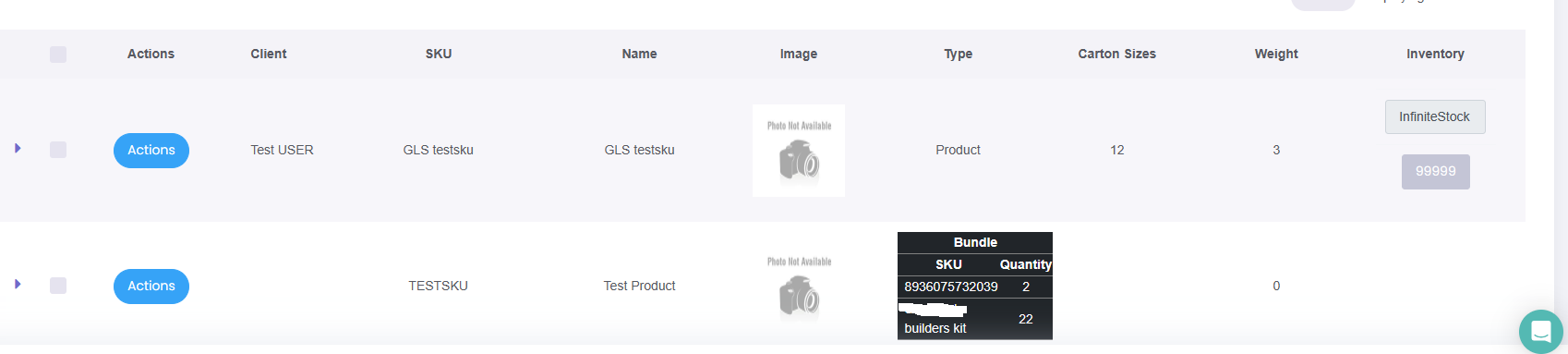
Task: Sort by the Name column header
Action: [639, 54]
